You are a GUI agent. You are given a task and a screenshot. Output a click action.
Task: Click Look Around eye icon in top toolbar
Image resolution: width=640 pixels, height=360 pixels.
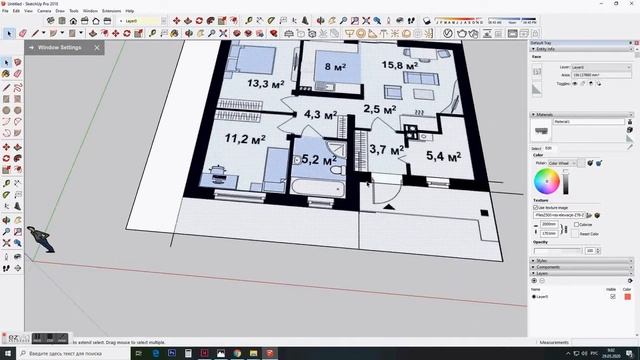[400, 20]
